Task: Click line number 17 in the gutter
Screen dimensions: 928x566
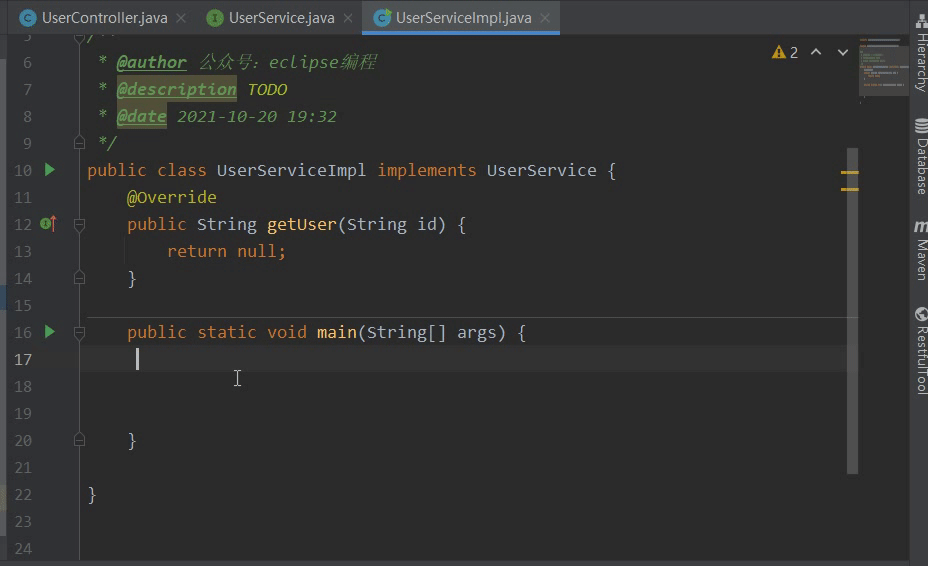Action: (x=23, y=360)
